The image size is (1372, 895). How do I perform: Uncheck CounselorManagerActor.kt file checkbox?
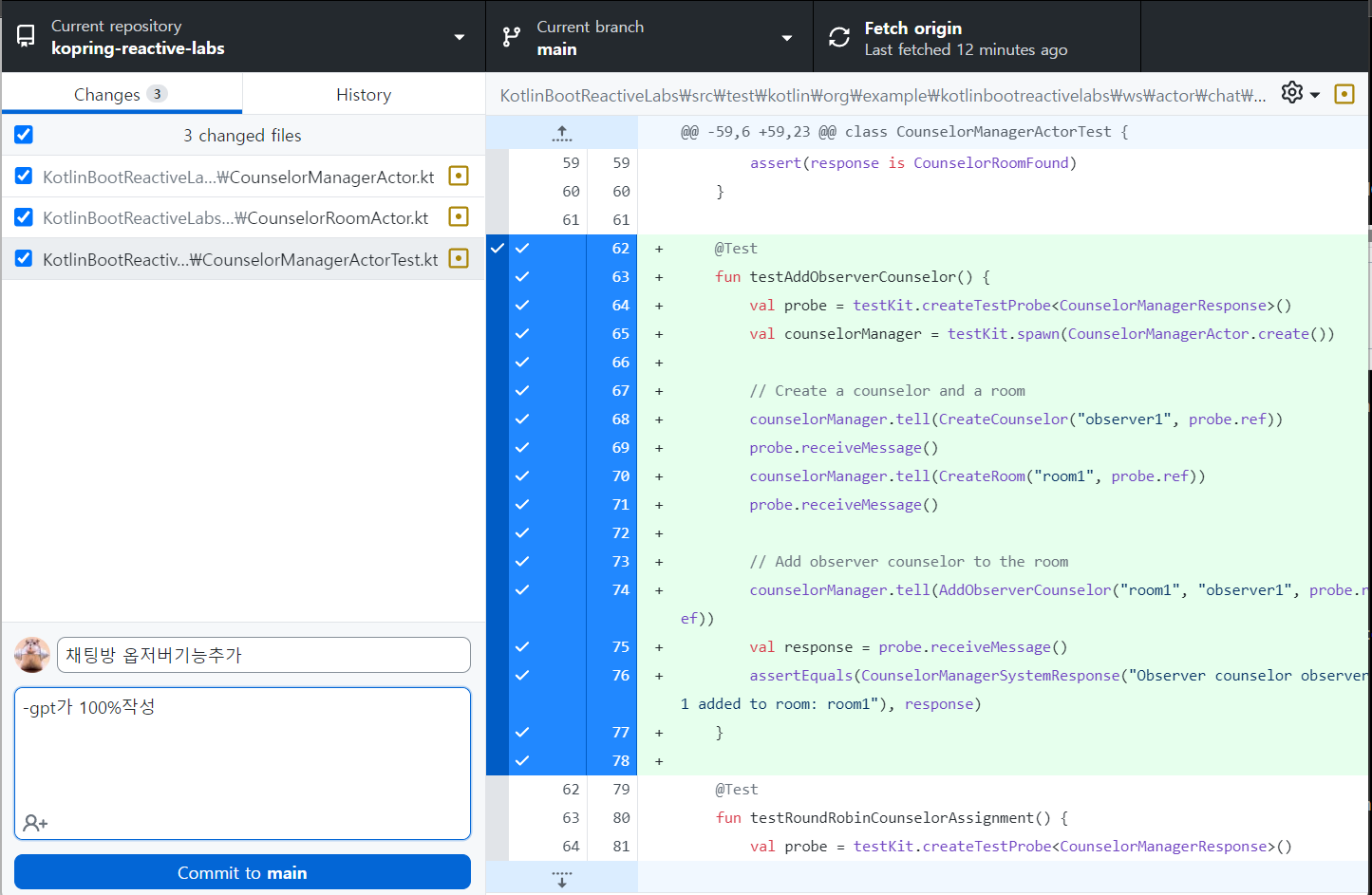tap(24, 177)
